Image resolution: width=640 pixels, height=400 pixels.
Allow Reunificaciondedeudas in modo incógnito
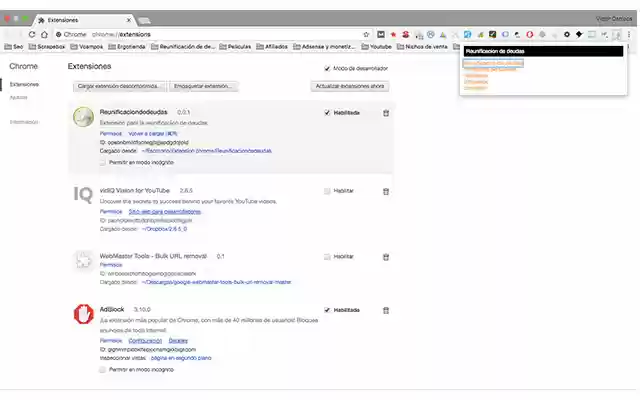tap(102, 162)
